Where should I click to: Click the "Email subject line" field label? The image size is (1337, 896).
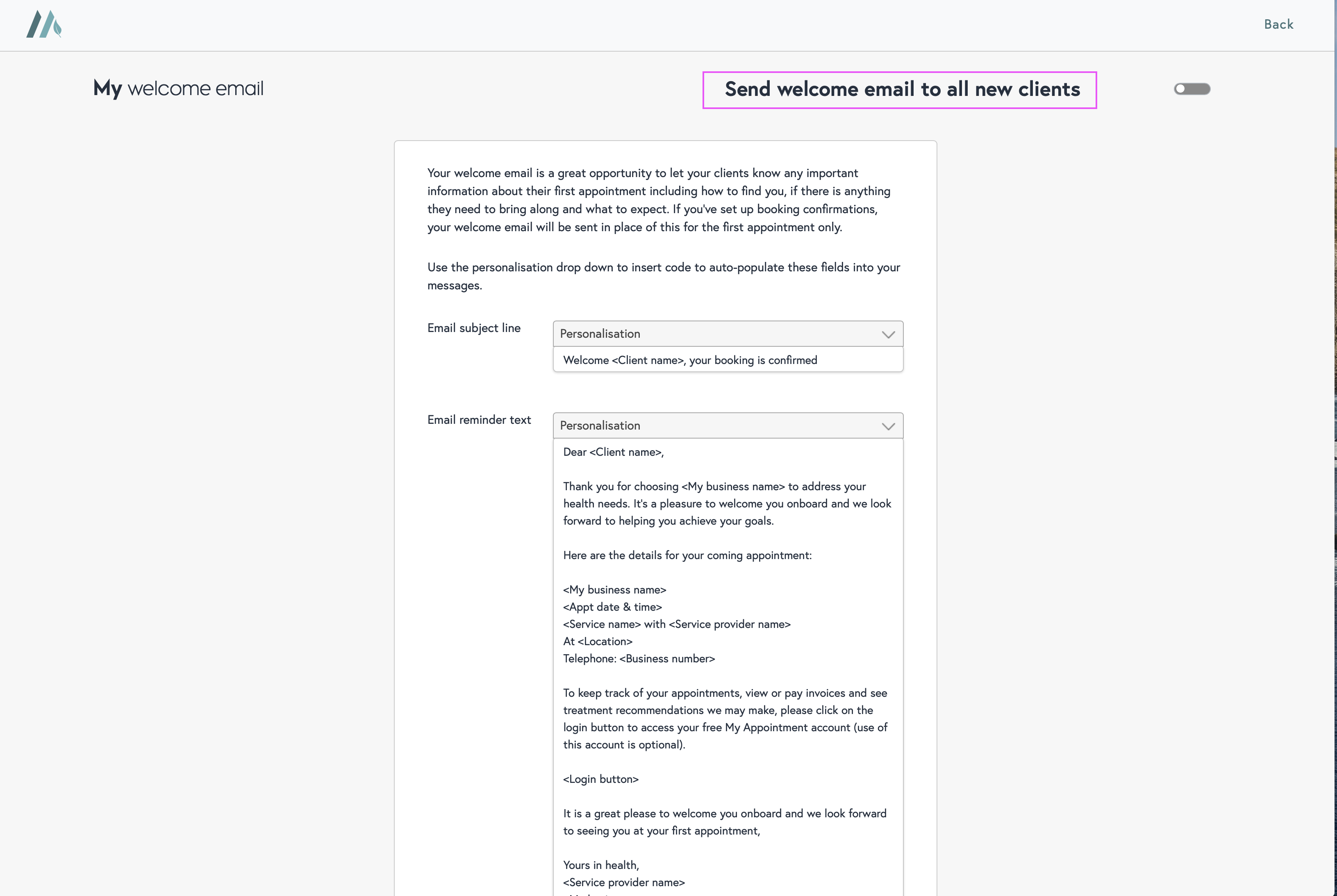pos(474,328)
